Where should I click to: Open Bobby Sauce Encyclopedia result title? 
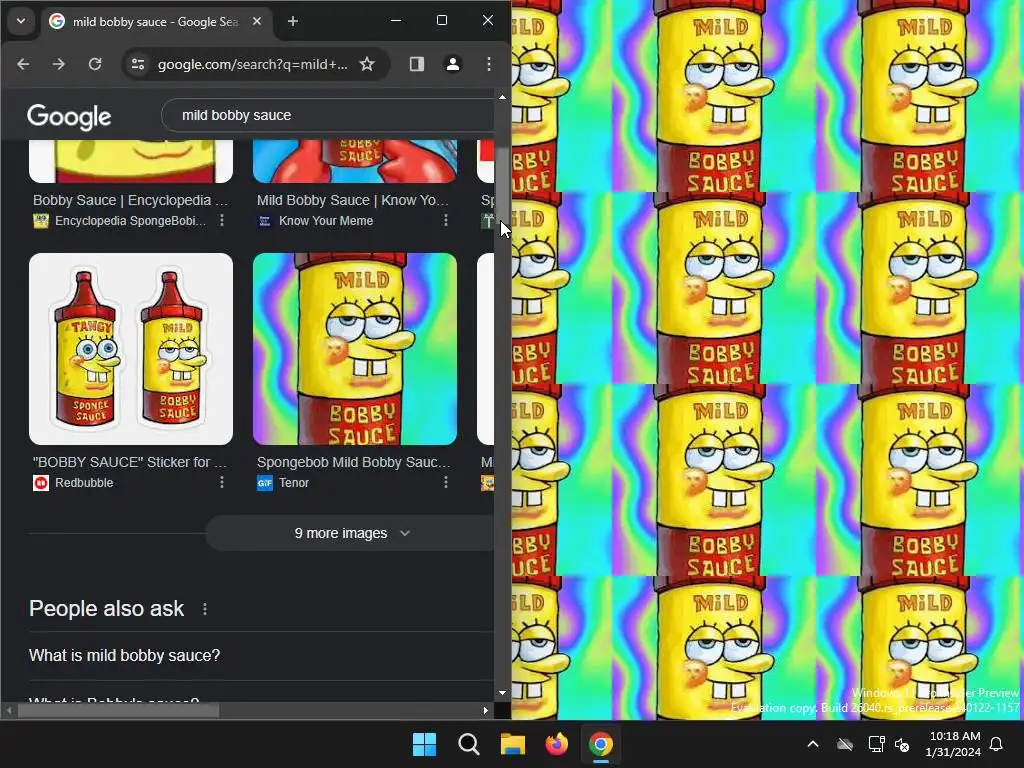[x=131, y=200]
